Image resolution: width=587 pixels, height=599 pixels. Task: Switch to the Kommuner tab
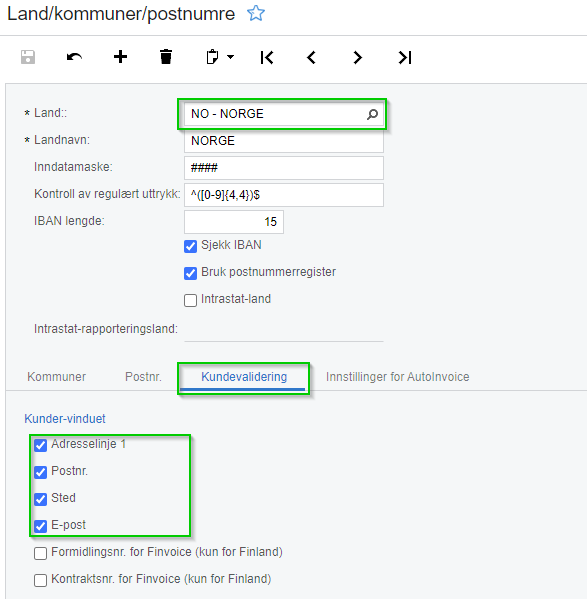(x=57, y=377)
